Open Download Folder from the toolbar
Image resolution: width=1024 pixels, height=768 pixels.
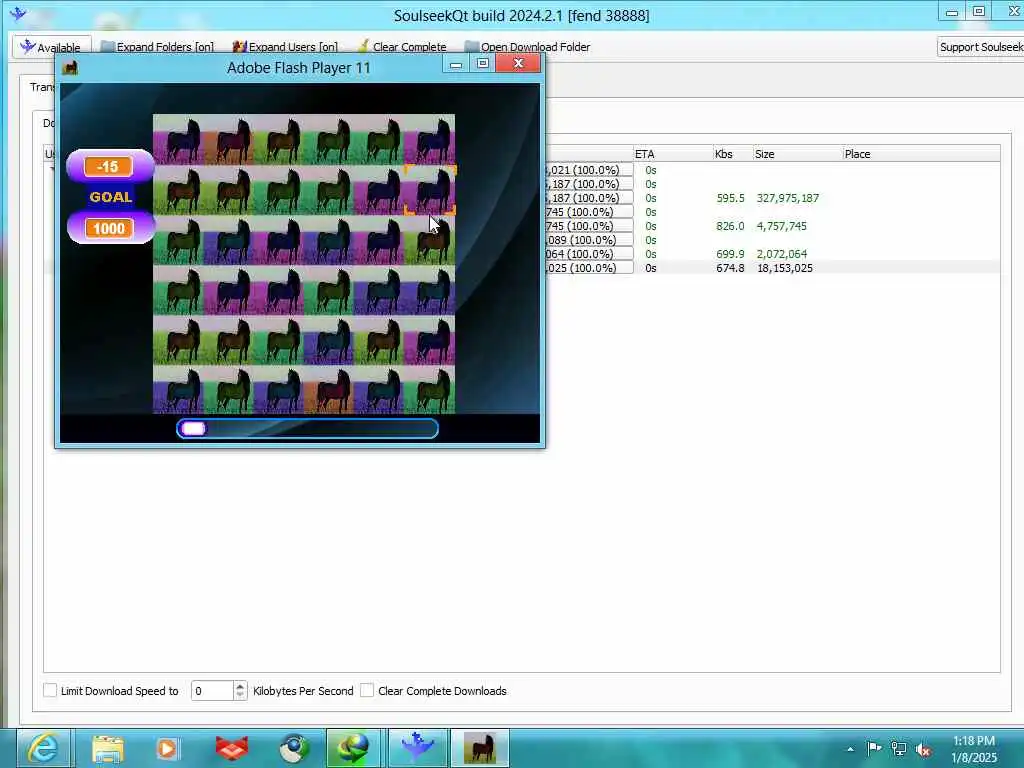click(x=527, y=47)
